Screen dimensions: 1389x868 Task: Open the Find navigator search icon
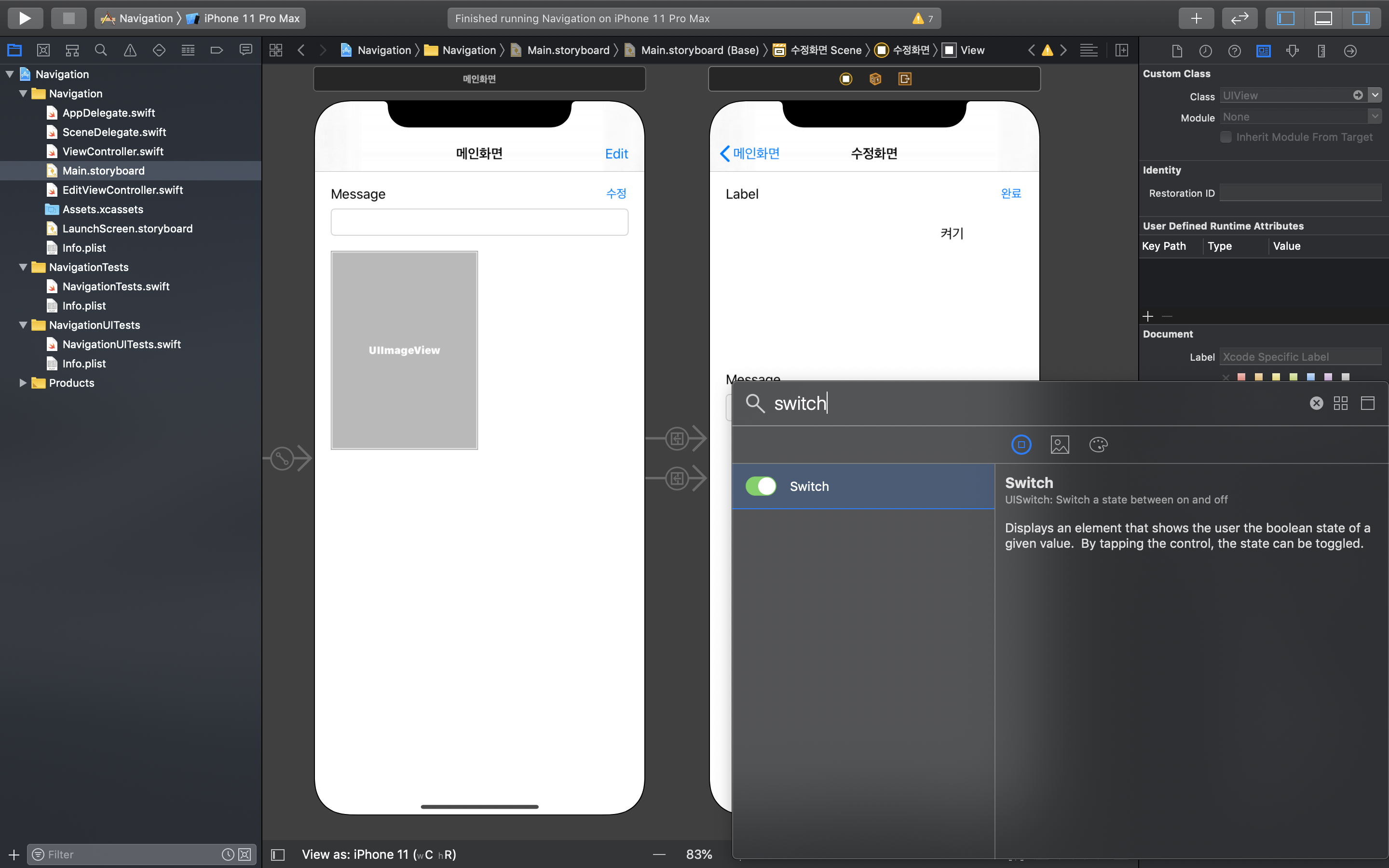(x=101, y=51)
